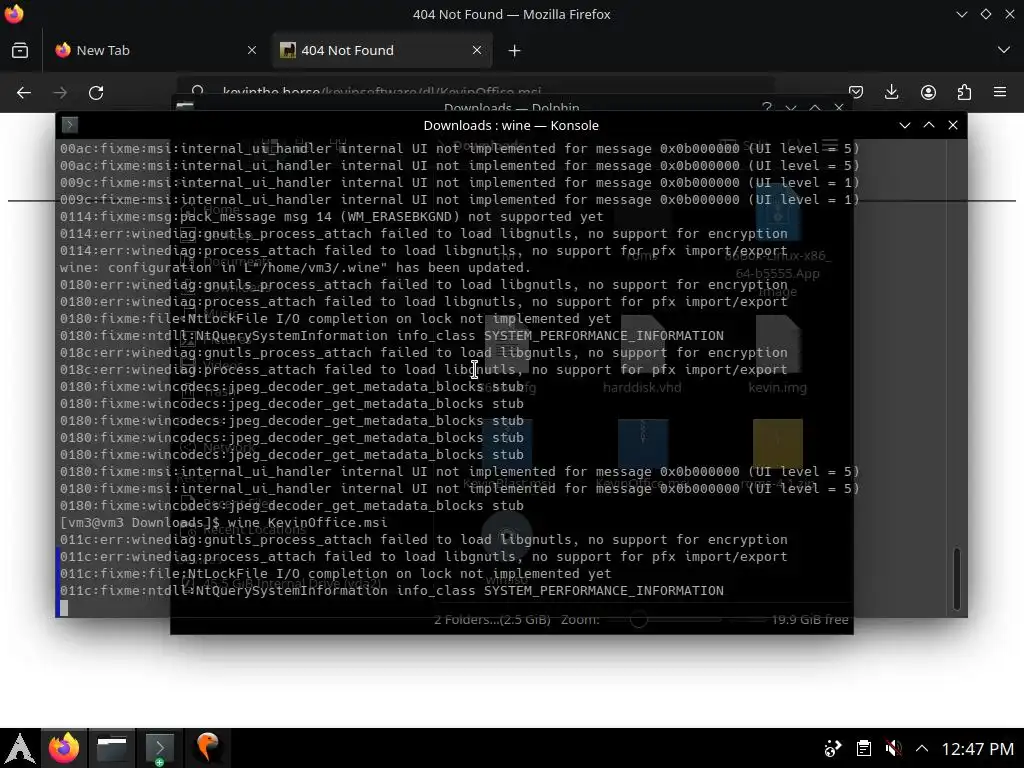1024x768 pixels.
Task: Click the Konsole terminal icon in its titlebar
Action: point(70,125)
